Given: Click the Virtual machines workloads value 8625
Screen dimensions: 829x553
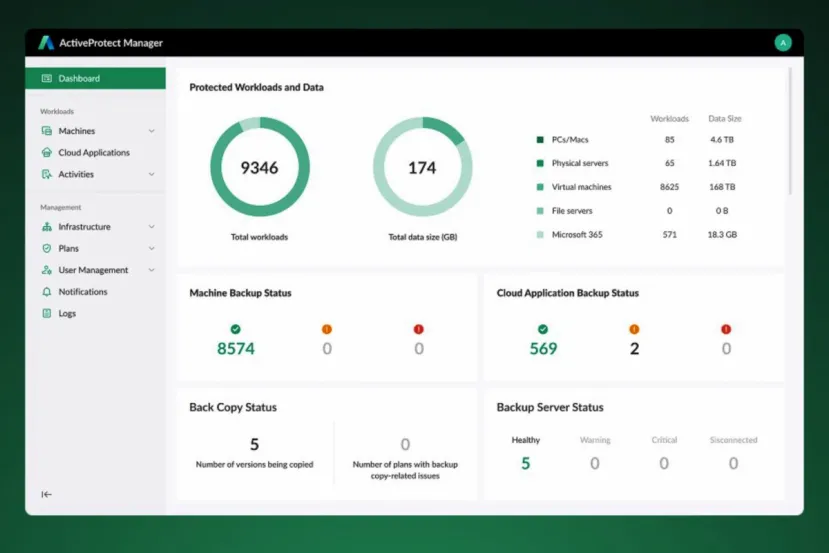Looking at the screenshot, I should [x=669, y=187].
